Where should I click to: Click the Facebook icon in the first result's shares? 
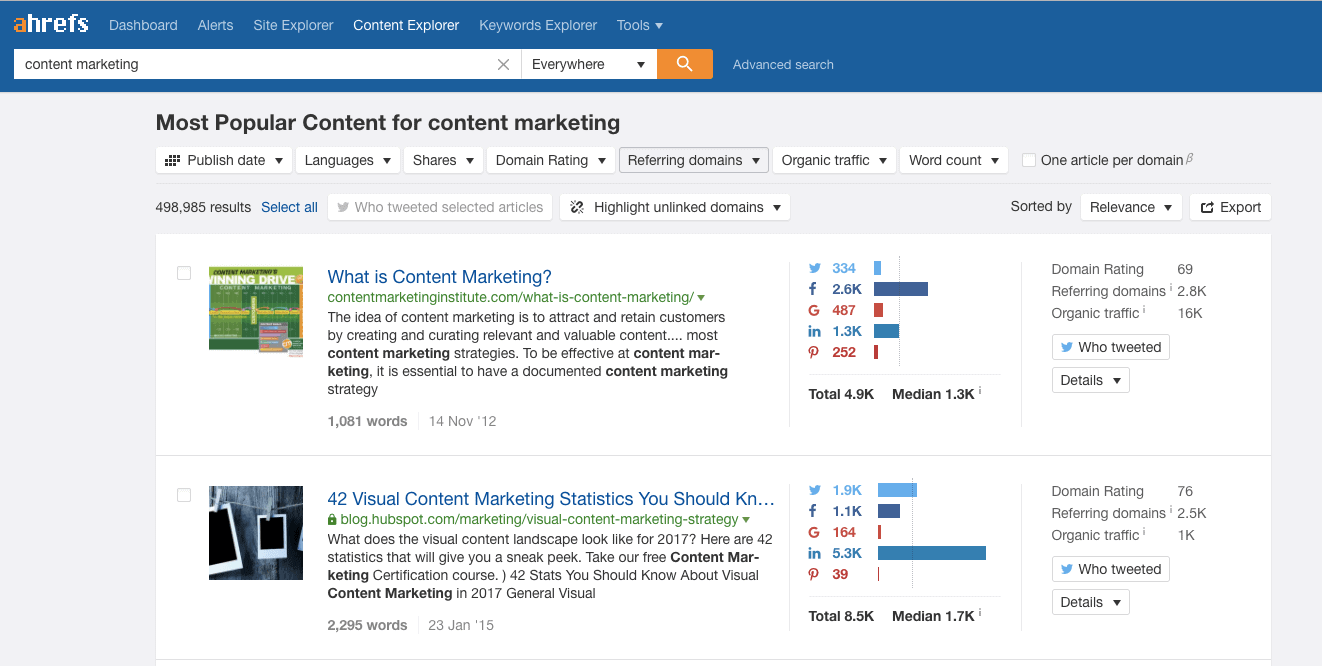pyautogui.click(x=814, y=289)
